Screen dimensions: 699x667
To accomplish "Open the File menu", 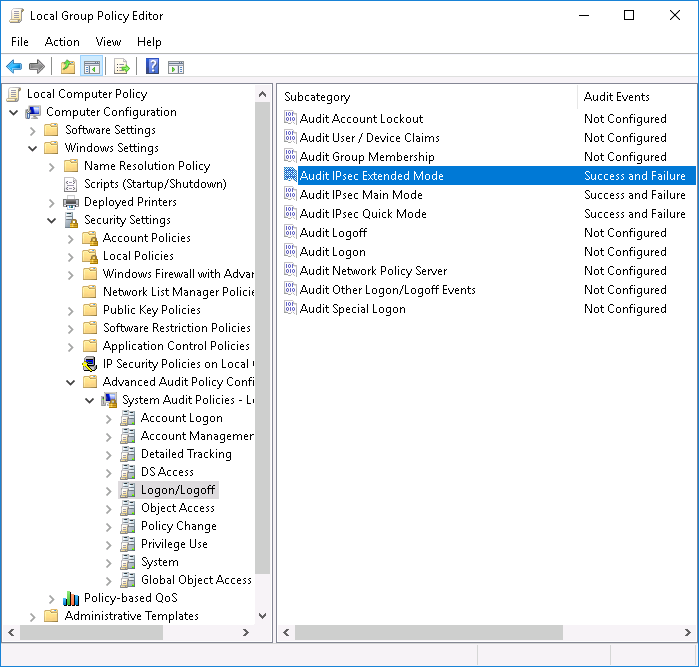I will point(20,41).
